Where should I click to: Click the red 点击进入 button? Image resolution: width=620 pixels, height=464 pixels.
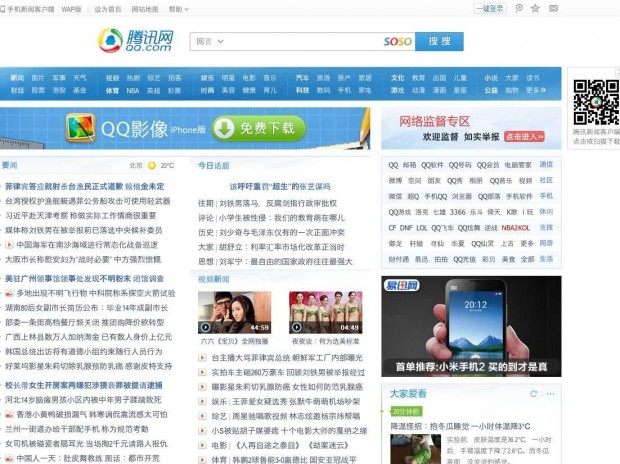tap(524, 136)
